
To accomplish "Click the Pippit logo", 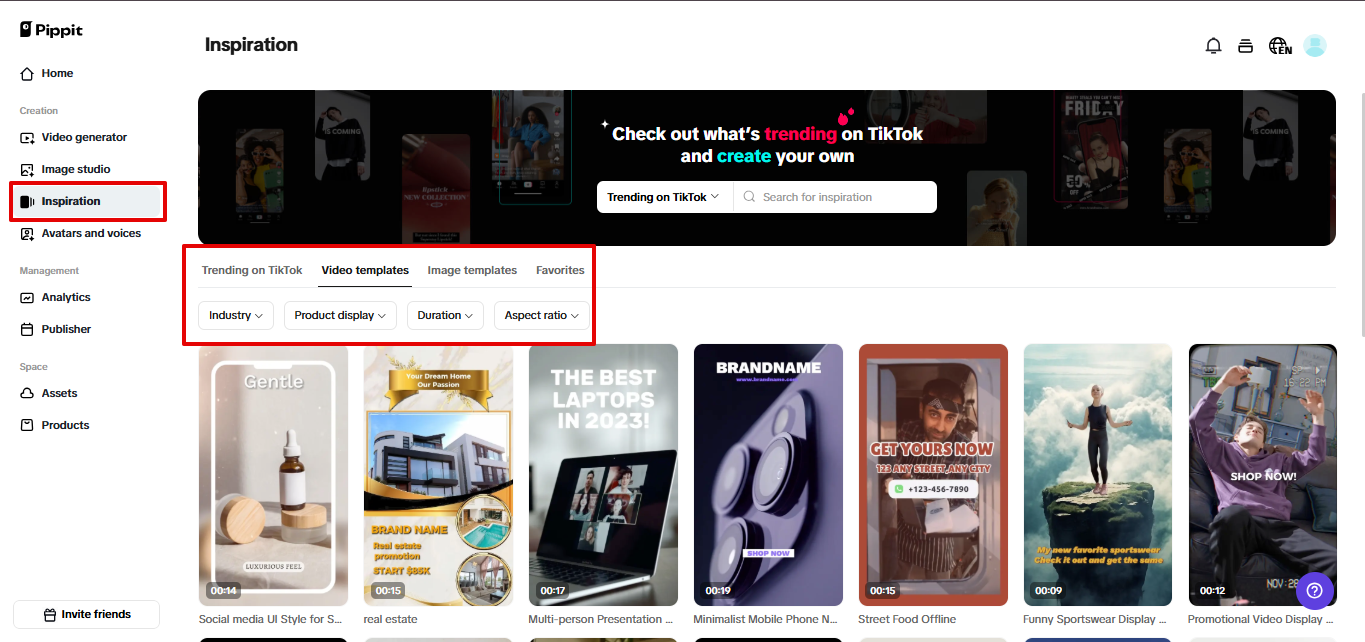I will pos(51,30).
